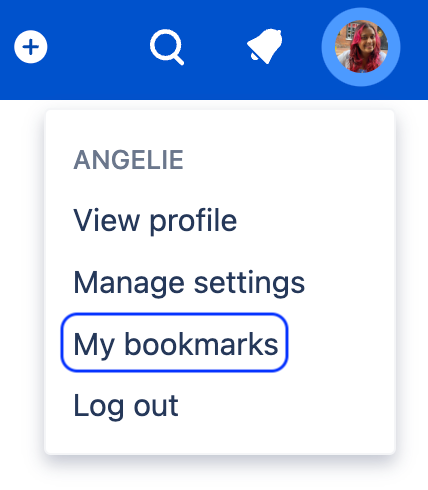Select Log out from the dropdown

tap(126, 405)
